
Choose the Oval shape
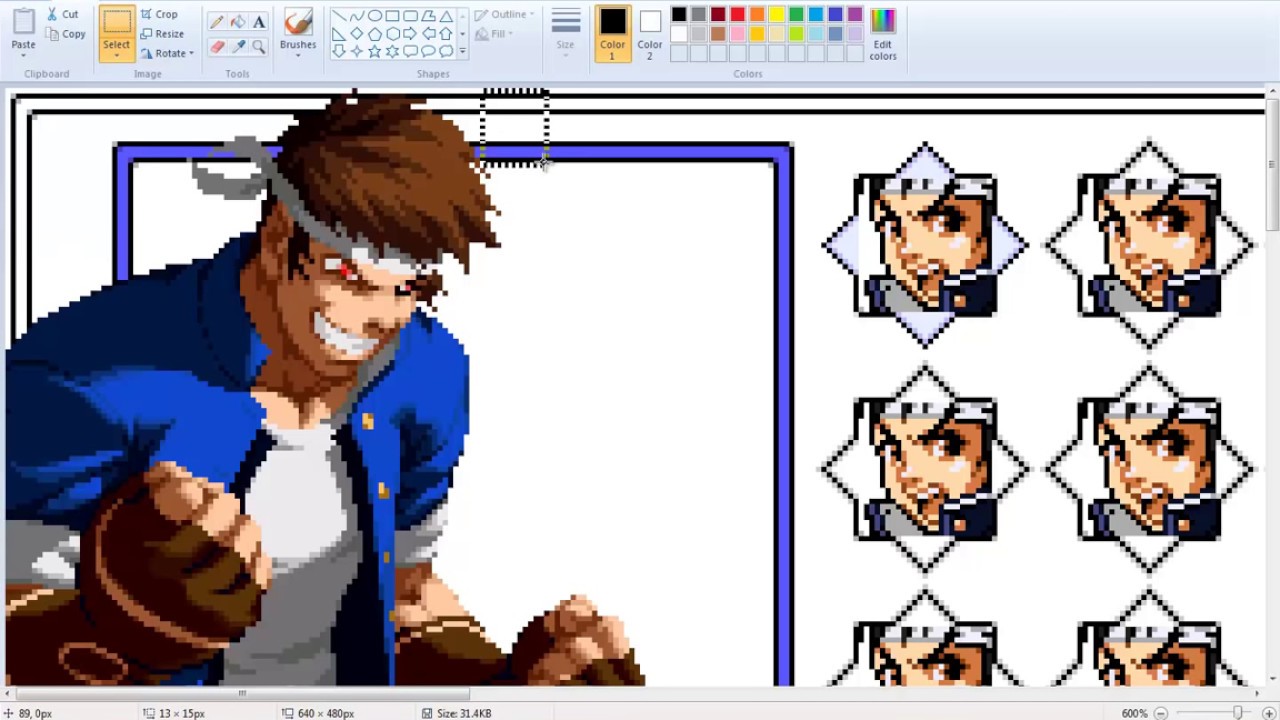pyautogui.click(x=375, y=16)
